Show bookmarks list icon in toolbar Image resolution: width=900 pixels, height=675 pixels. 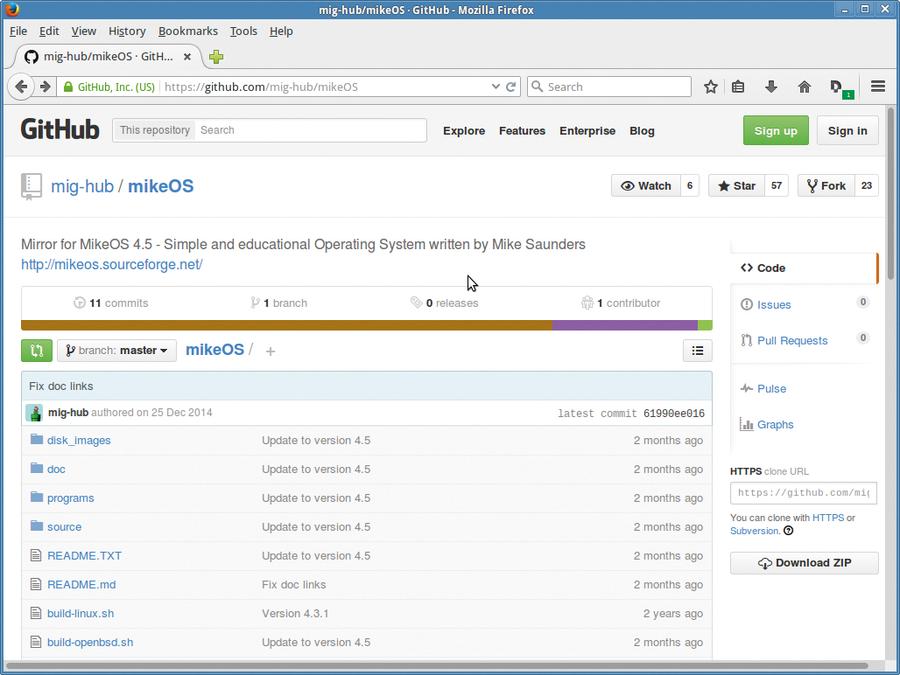click(x=738, y=87)
